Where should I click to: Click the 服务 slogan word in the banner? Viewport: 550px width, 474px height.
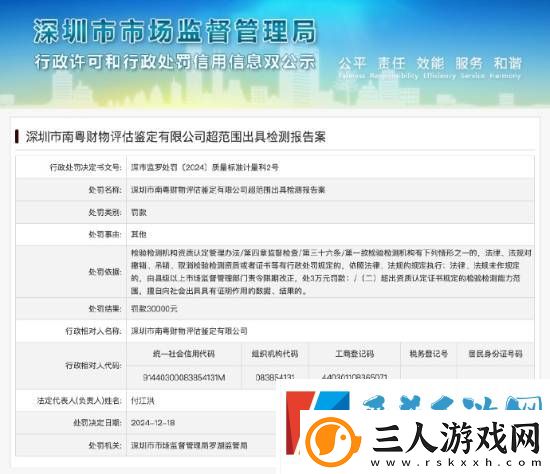tap(469, 64)
